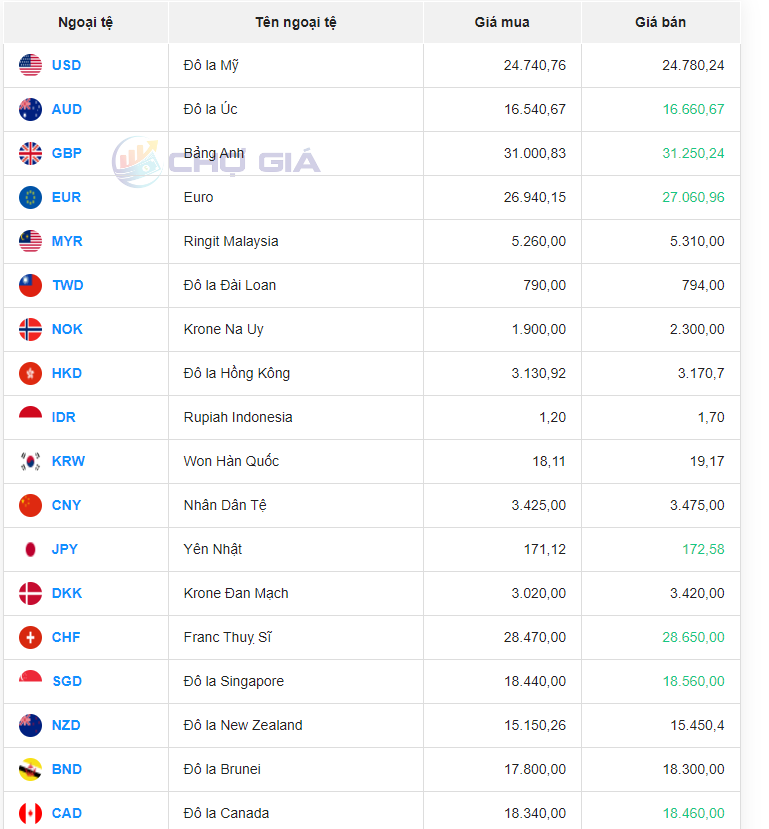The width and height of the screenshot is (769, 829).
Task: Click the 'Tên ngoại tệ' column header
Action: [x=295, y=22]
